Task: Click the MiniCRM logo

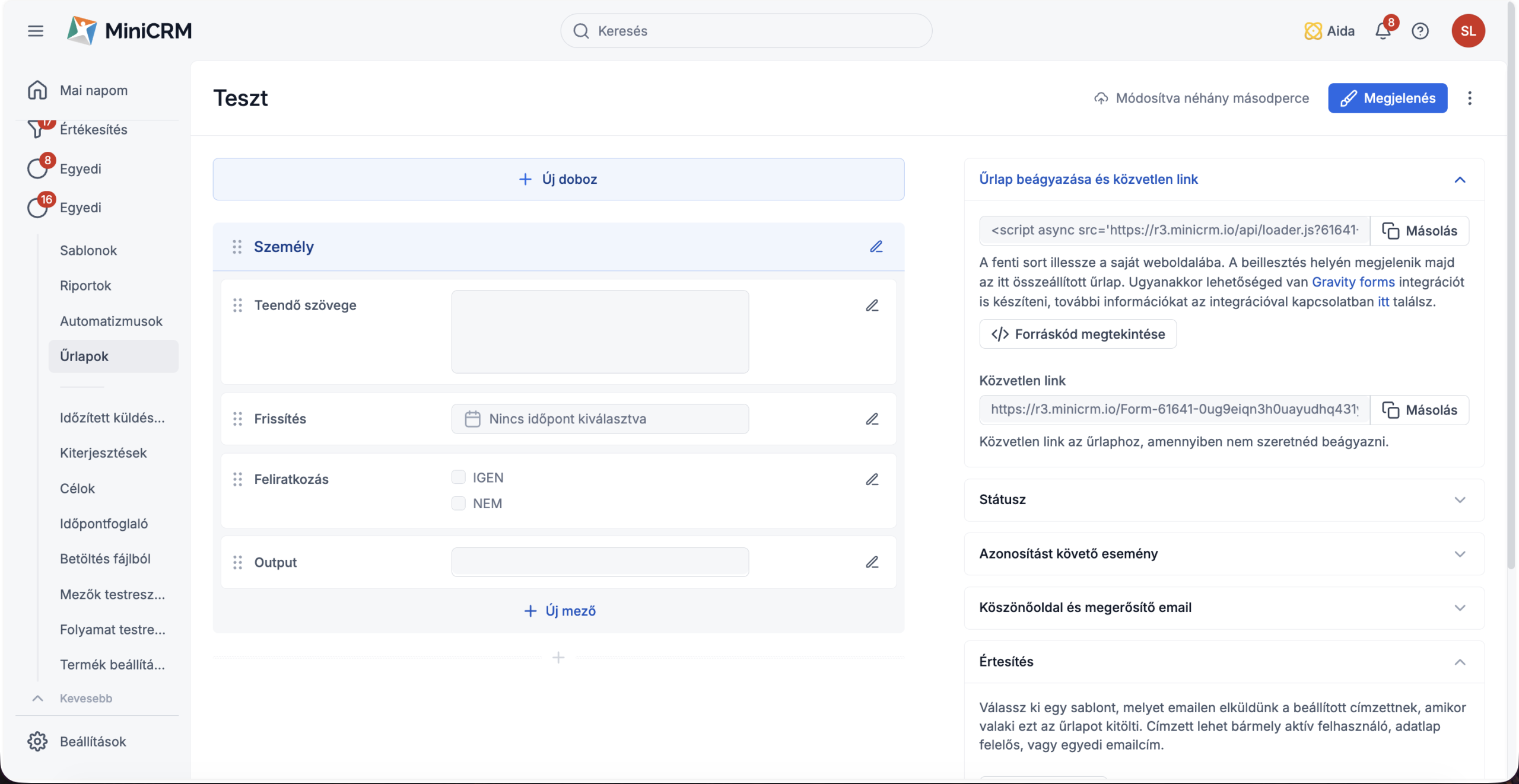Action: point(129,30)
